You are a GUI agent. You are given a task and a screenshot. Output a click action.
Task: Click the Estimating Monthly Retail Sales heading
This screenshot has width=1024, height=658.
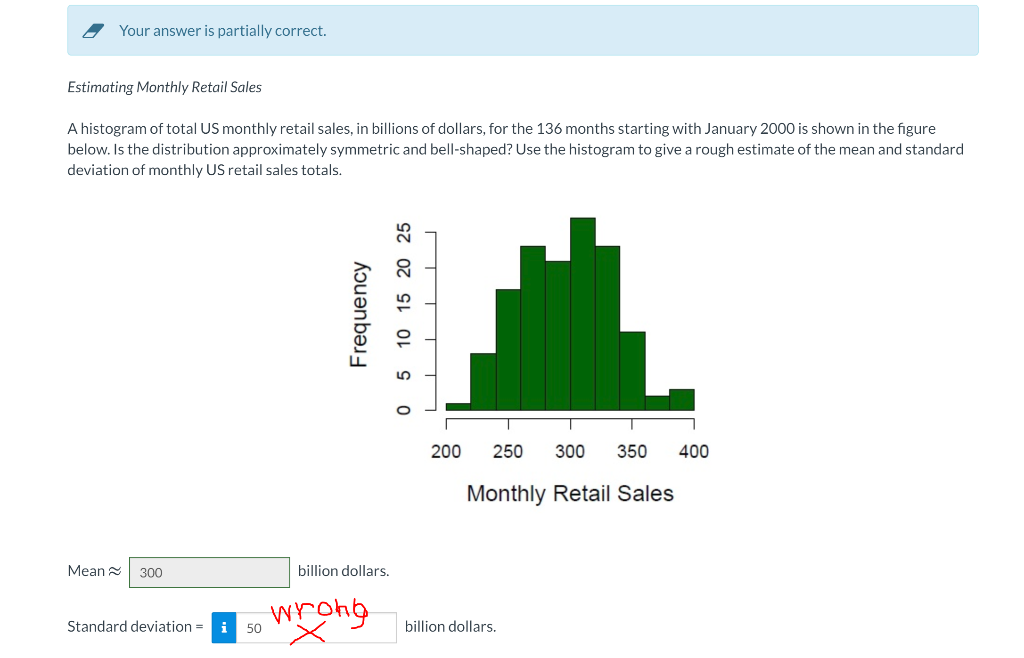point(164,87)
